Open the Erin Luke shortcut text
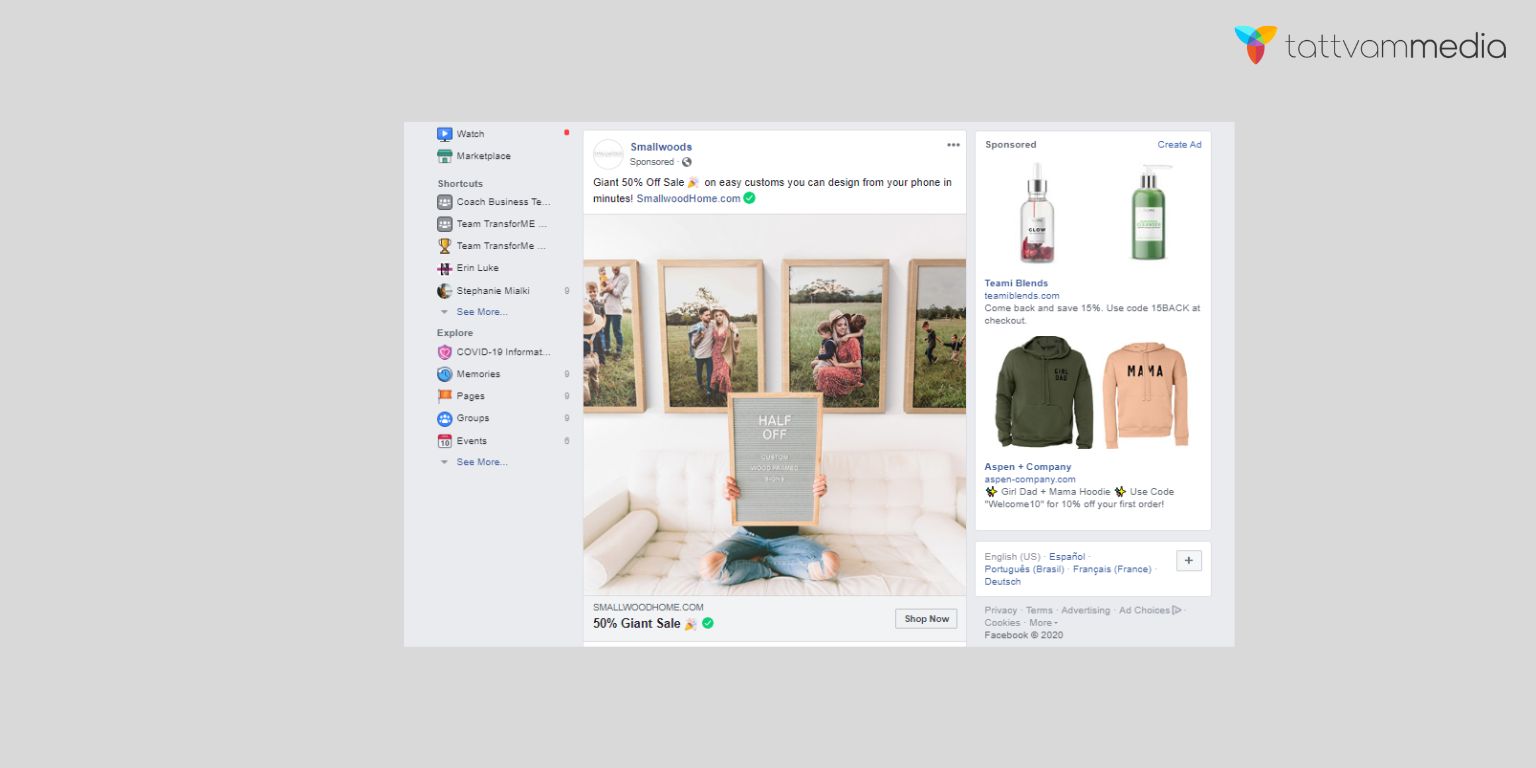The height and width of the screenshot is (768, 1536). (478, 268)
